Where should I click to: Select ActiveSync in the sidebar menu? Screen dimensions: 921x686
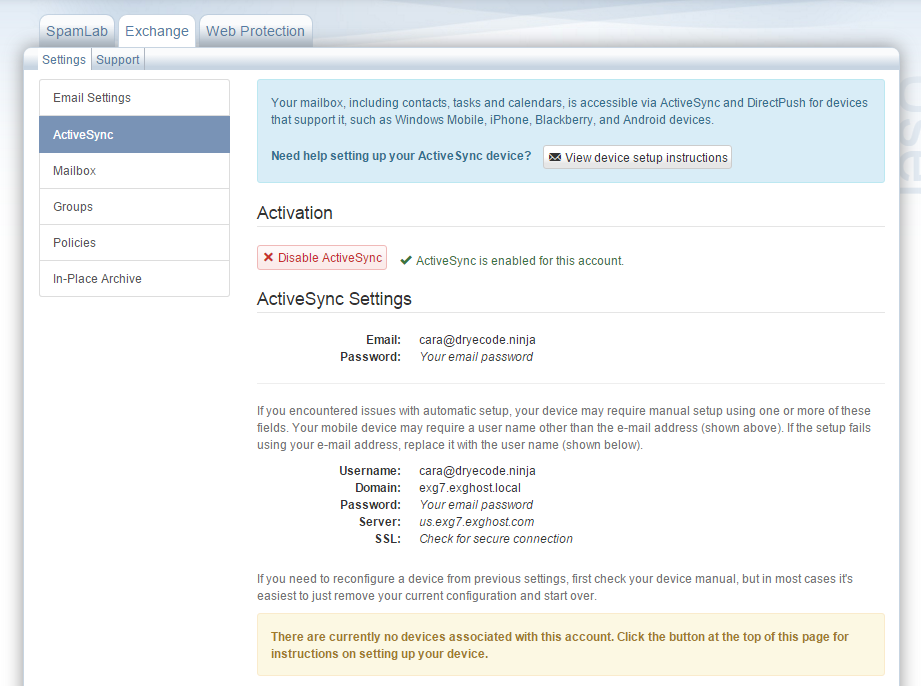click(134, 135)
